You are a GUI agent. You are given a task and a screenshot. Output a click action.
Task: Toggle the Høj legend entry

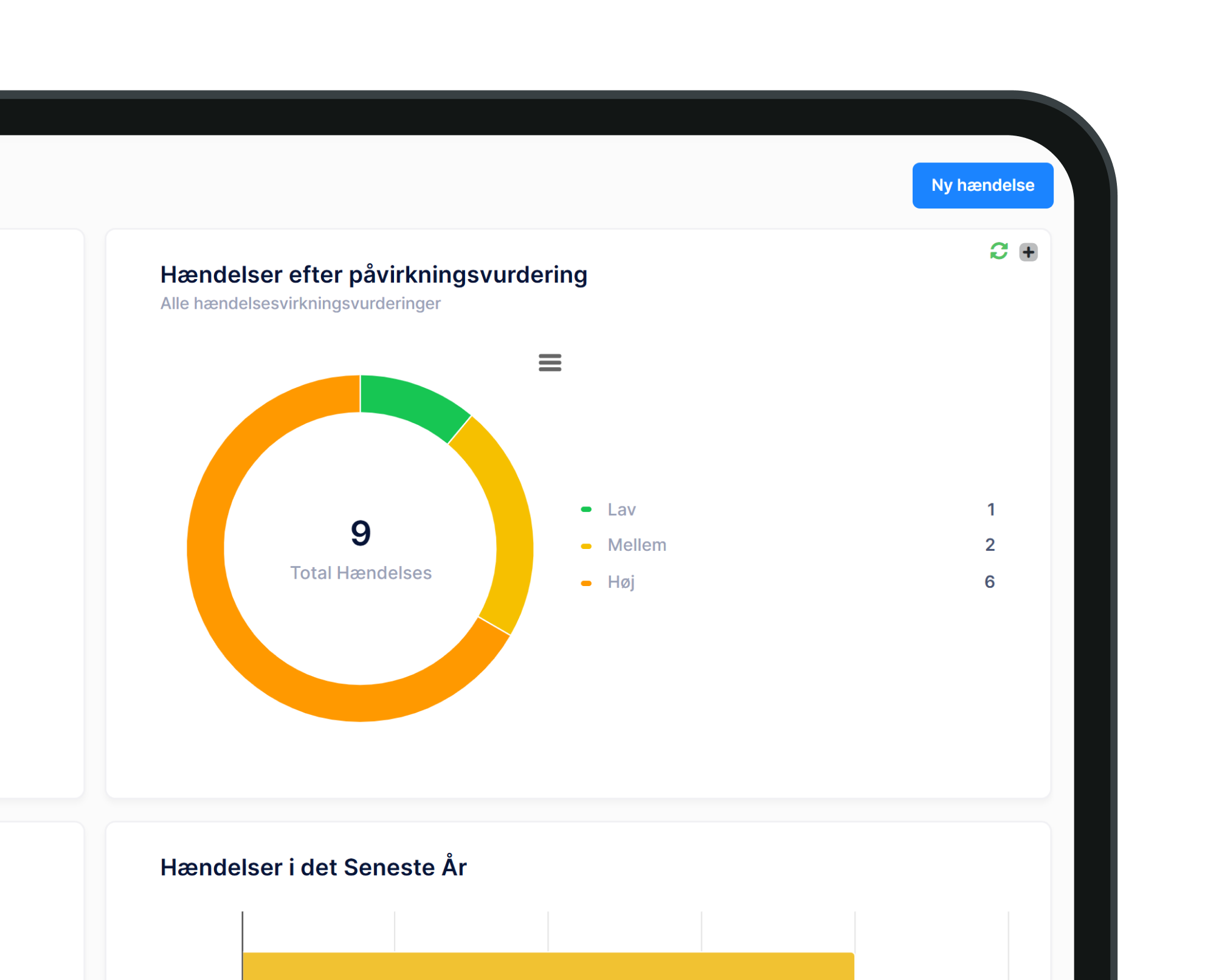click(x=621, y=582)
